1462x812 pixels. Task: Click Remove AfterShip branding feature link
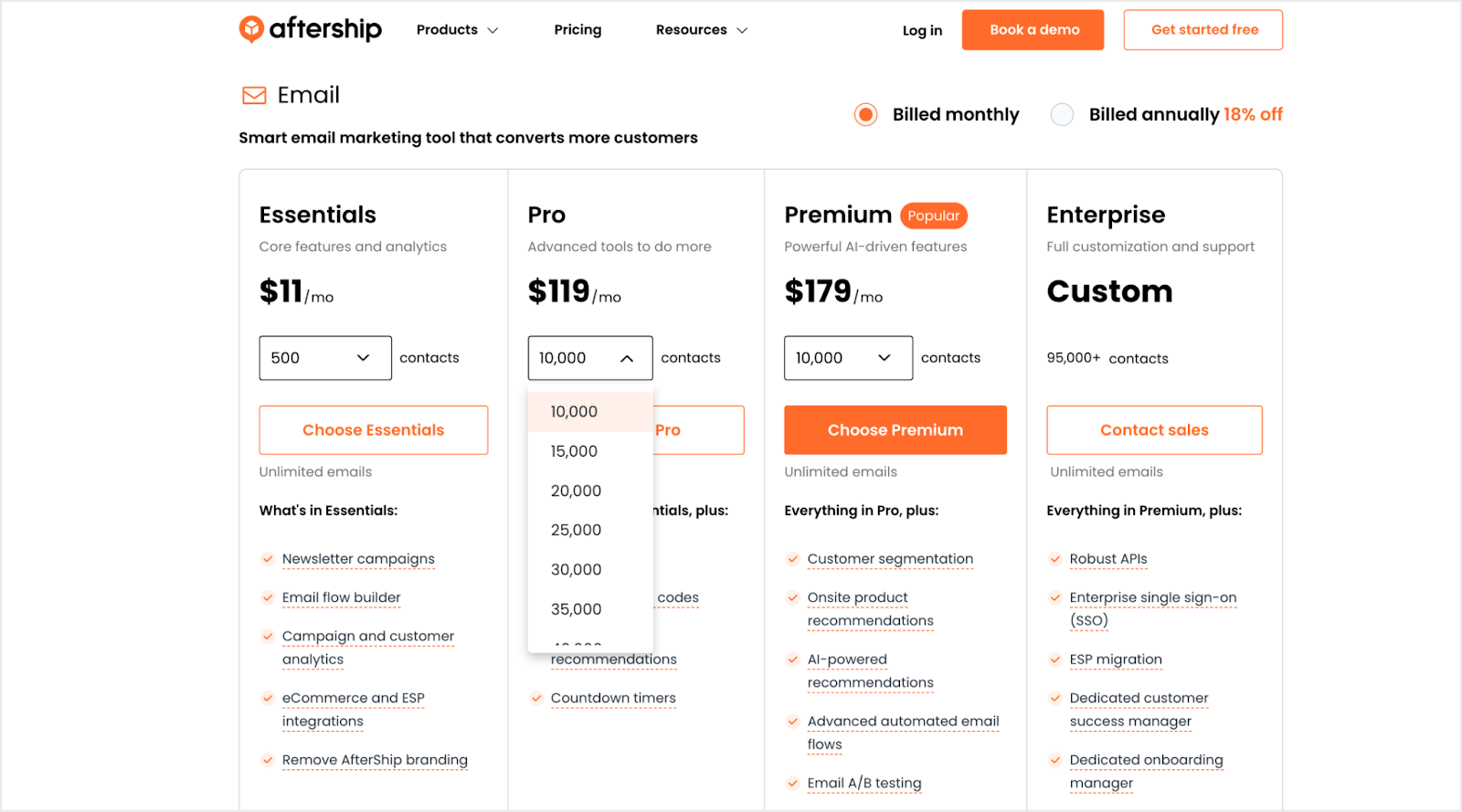click(x=375, y=760)
